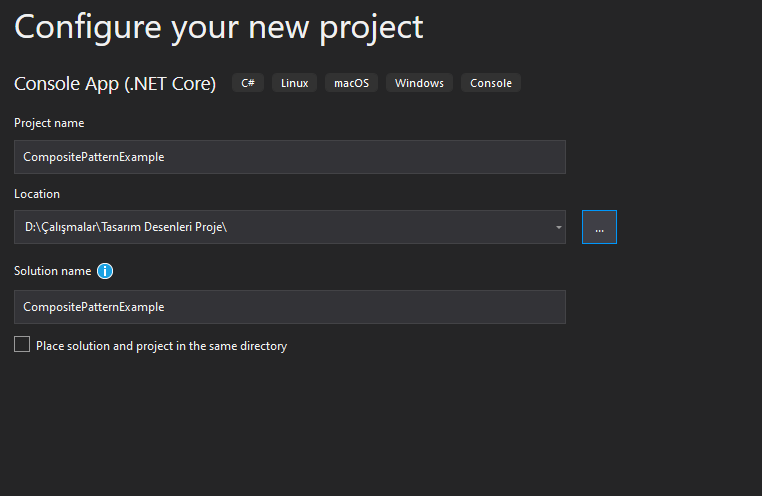The image size is (762, 496).
Task: Click the Console App (.NET Core) template title
Action: click(115, 84)
